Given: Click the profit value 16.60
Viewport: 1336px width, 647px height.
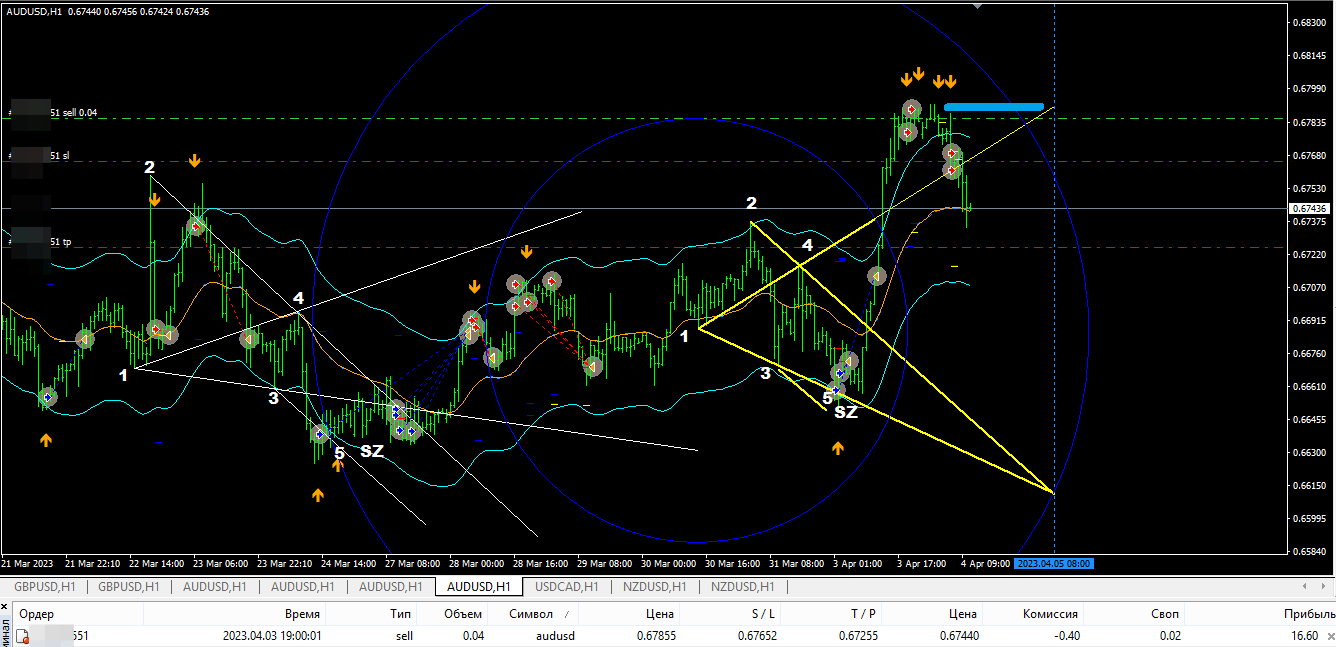Looking at the screenshot, I should point(1304,636).
